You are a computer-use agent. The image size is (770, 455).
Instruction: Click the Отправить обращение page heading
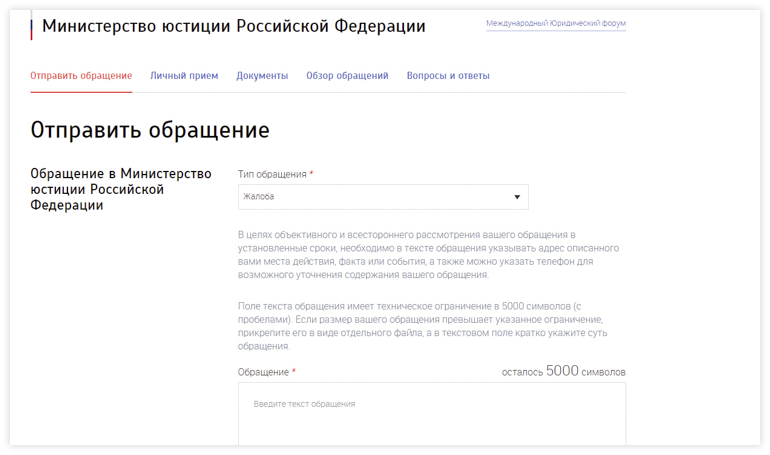tap(150, 130)
